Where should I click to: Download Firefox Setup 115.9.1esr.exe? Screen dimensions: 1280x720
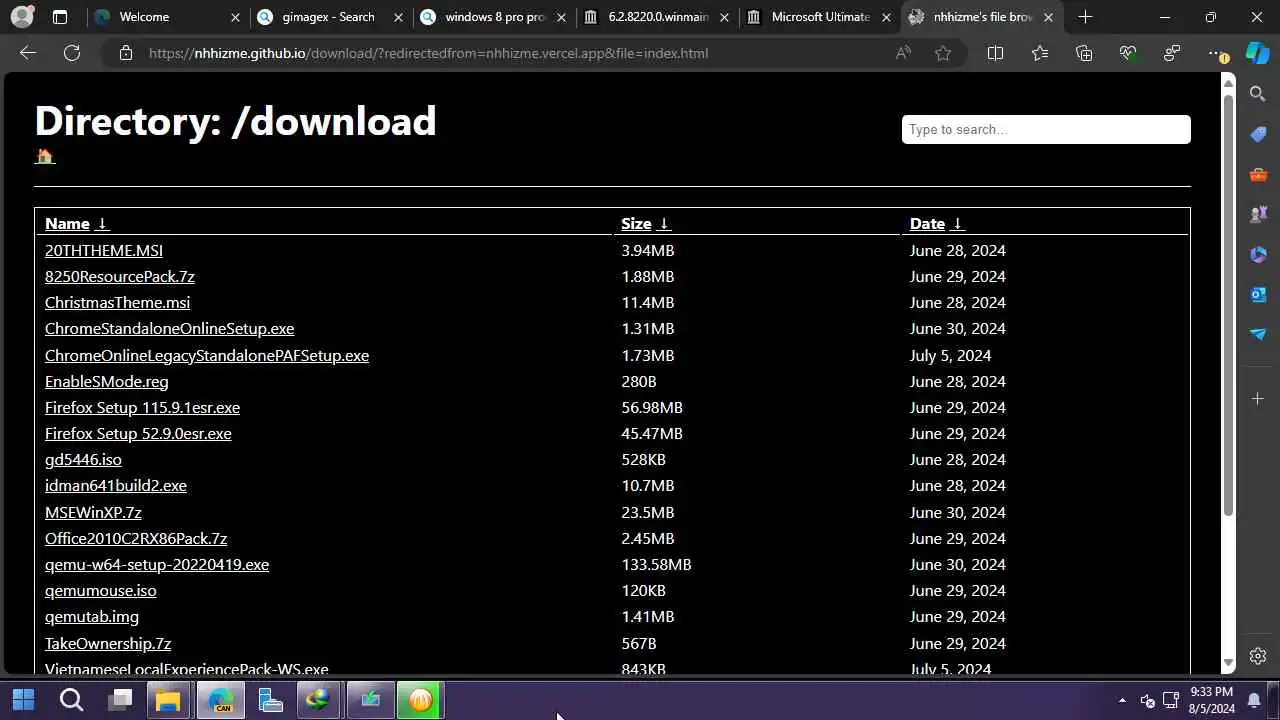pyautogui.click(x=142, y=407)
